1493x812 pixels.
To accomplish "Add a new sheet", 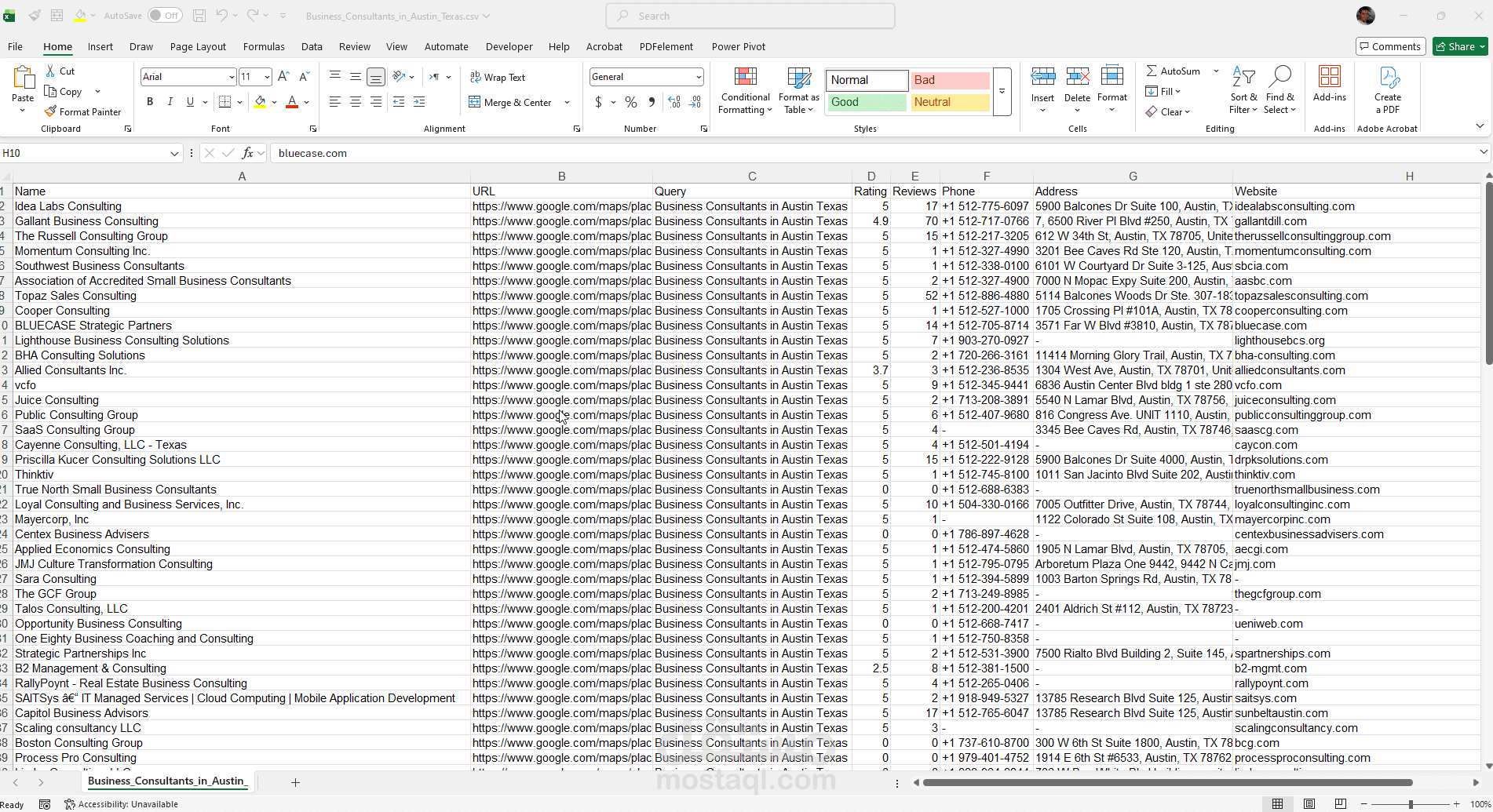I will 295,782.
